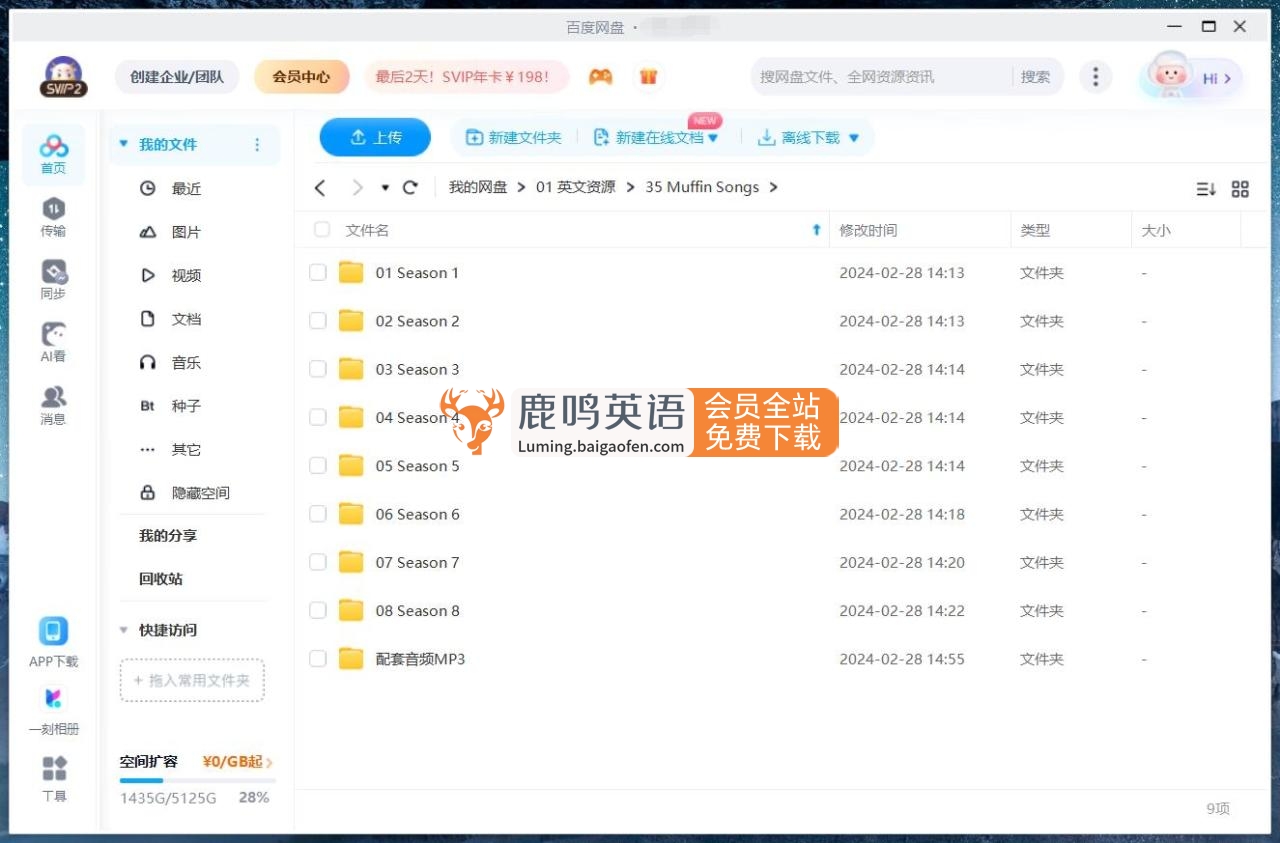Screen dimensions: 1280x843
Task: Open the vertical dots menu beside 我的文件
Action: tap(257, 145)
